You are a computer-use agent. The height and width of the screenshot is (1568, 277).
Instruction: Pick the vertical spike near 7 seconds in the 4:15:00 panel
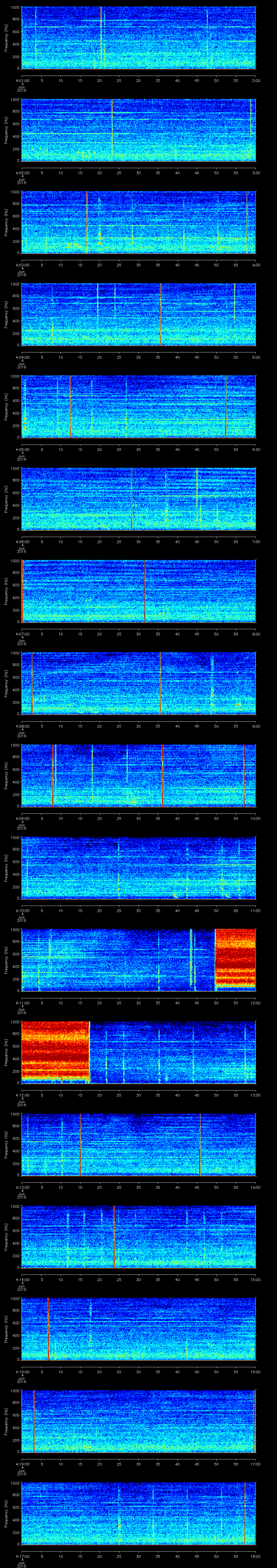48,1329
